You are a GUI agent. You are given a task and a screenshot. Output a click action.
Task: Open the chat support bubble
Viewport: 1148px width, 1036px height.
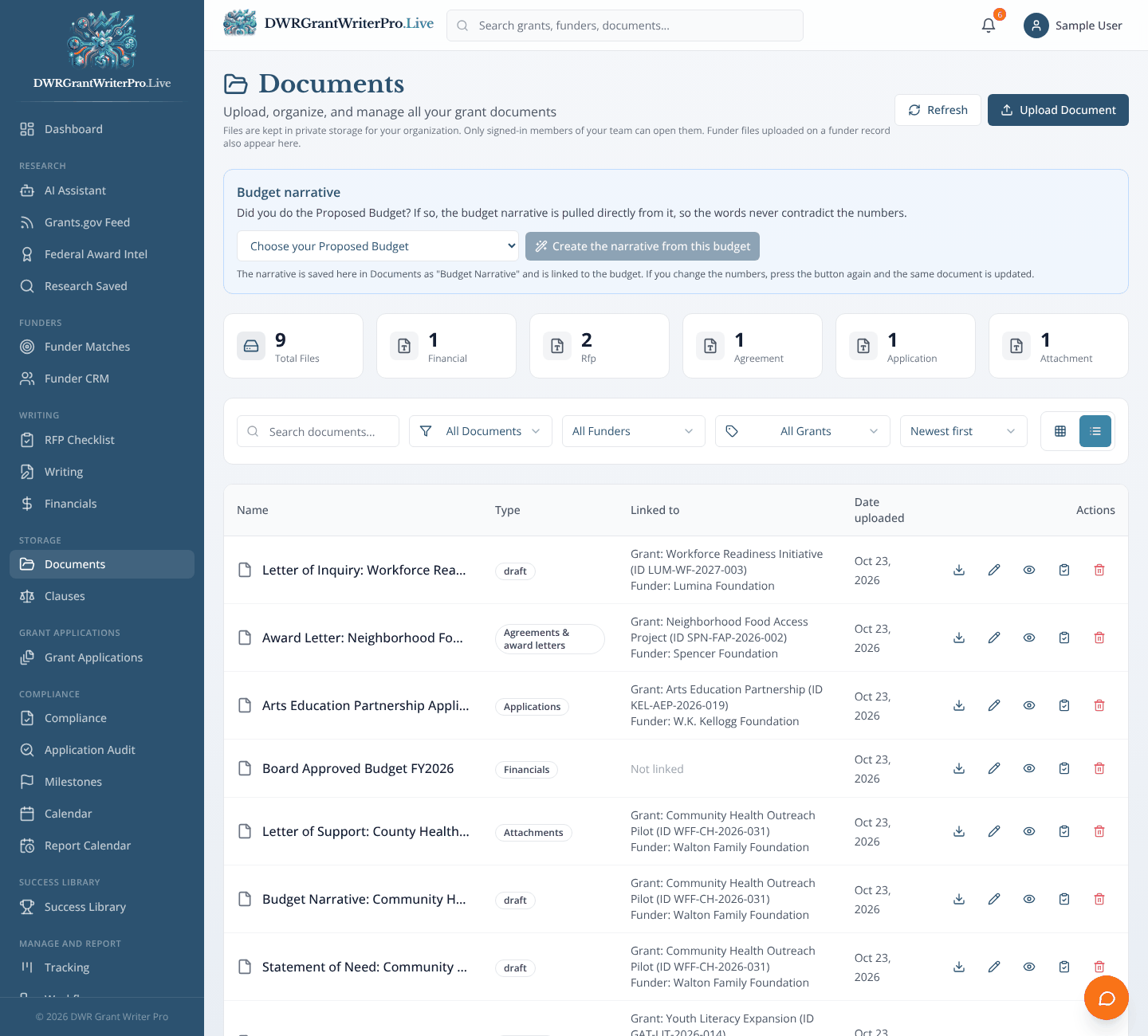click(1107, 998)
